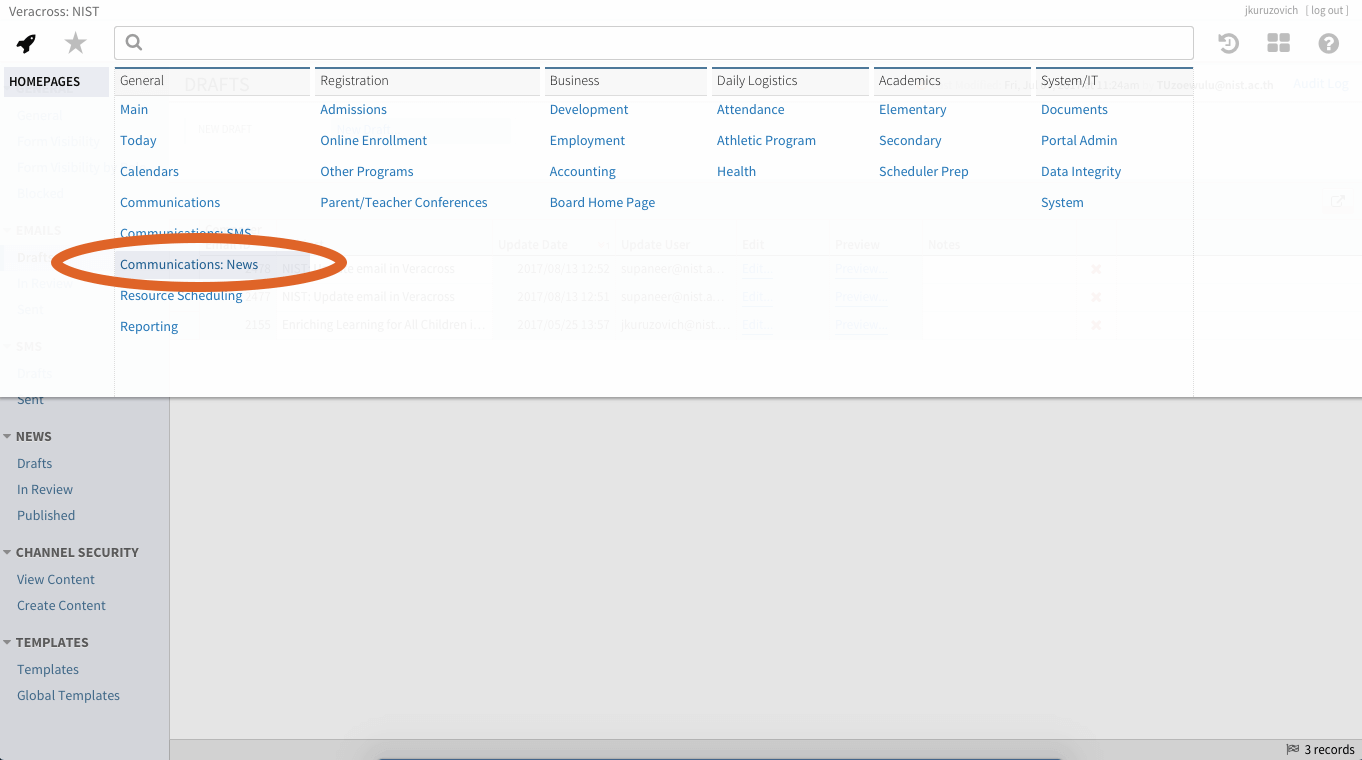Image resolution: width=1362 pixels, height=760 pixels.
Task: Open the grid modules icon
Action: [x=1278, y=43]
